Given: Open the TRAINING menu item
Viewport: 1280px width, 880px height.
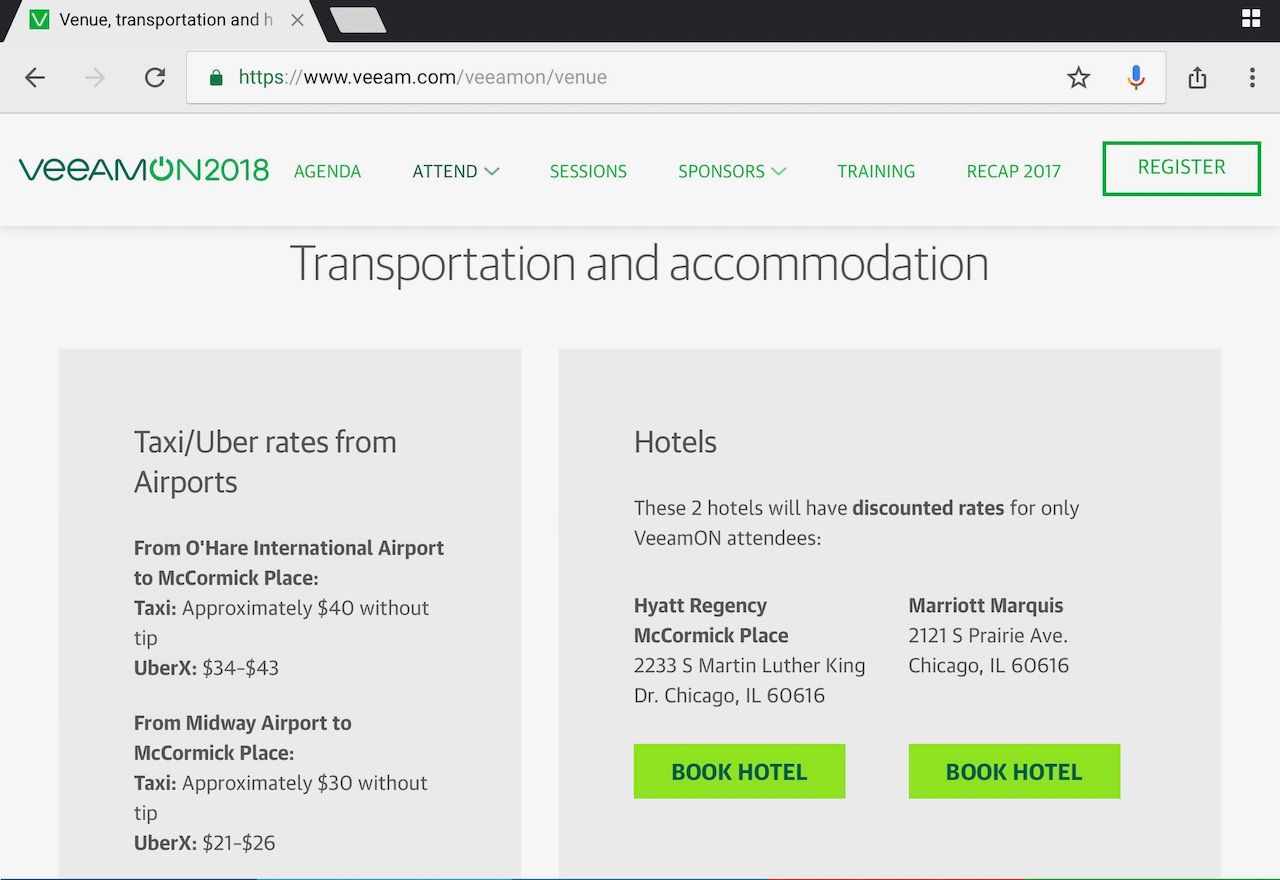Looking at the screenshot, I should click(876, 171).
